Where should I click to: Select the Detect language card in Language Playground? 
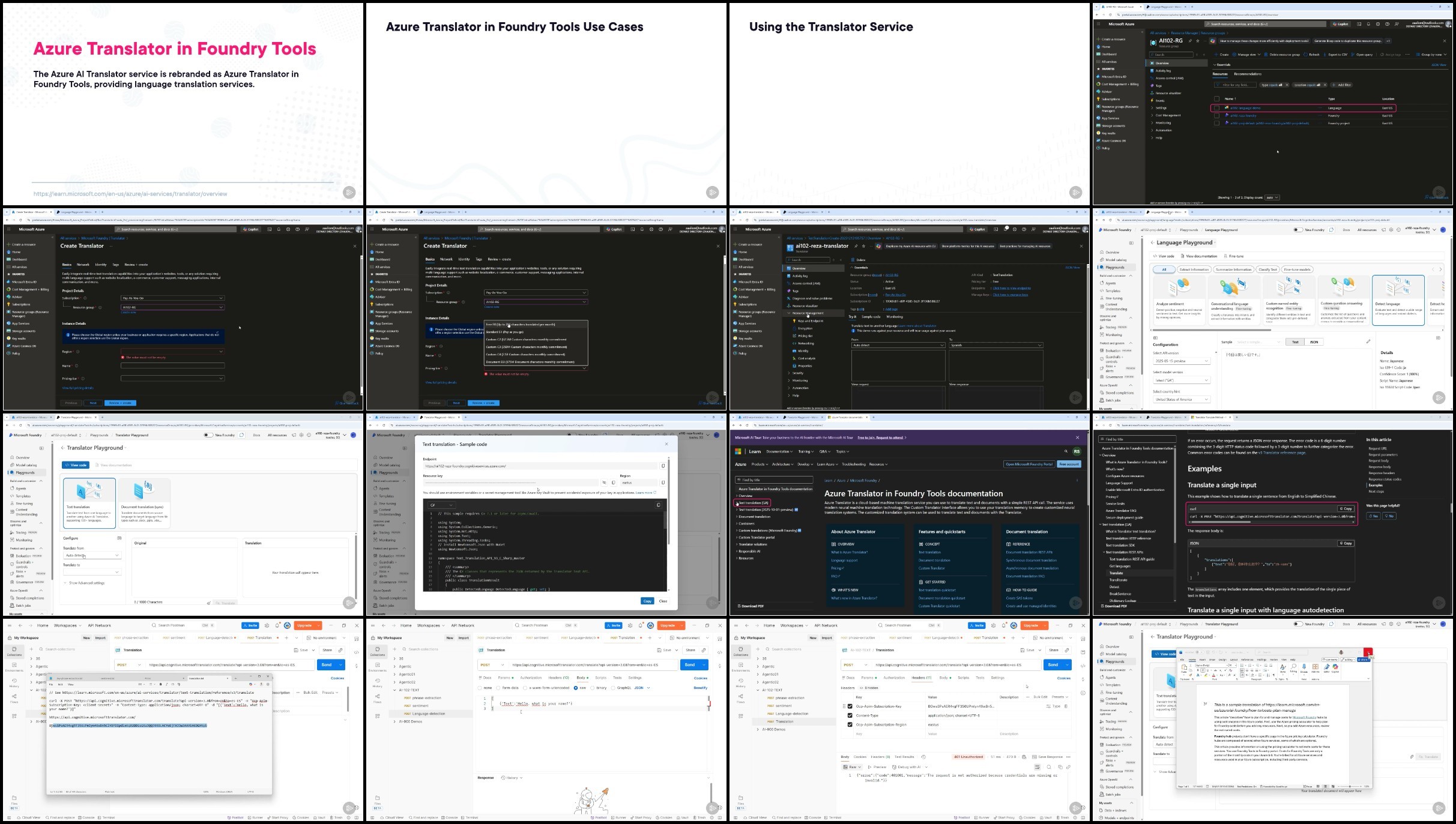click(1398, 300)
